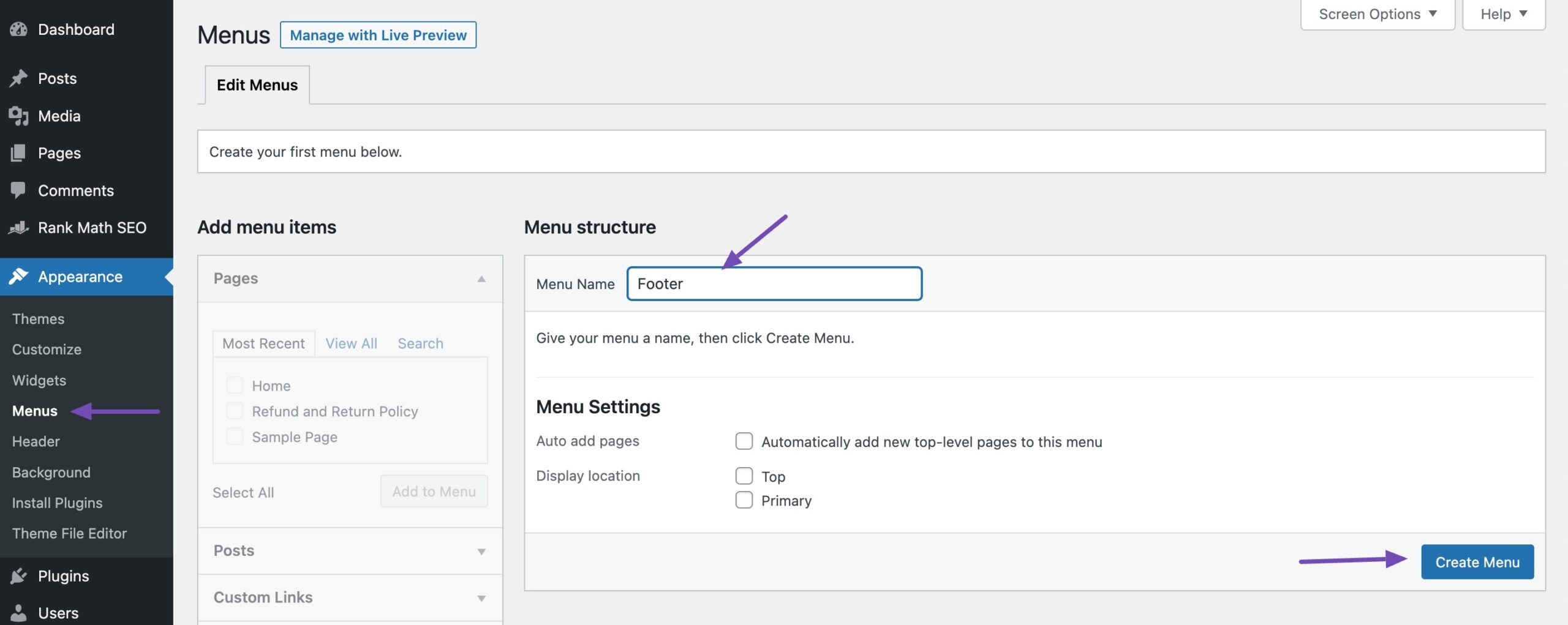This screenshot has width=1568, height=625.
Task: Click the Posts pushpin icon
Action: (19, 78)
